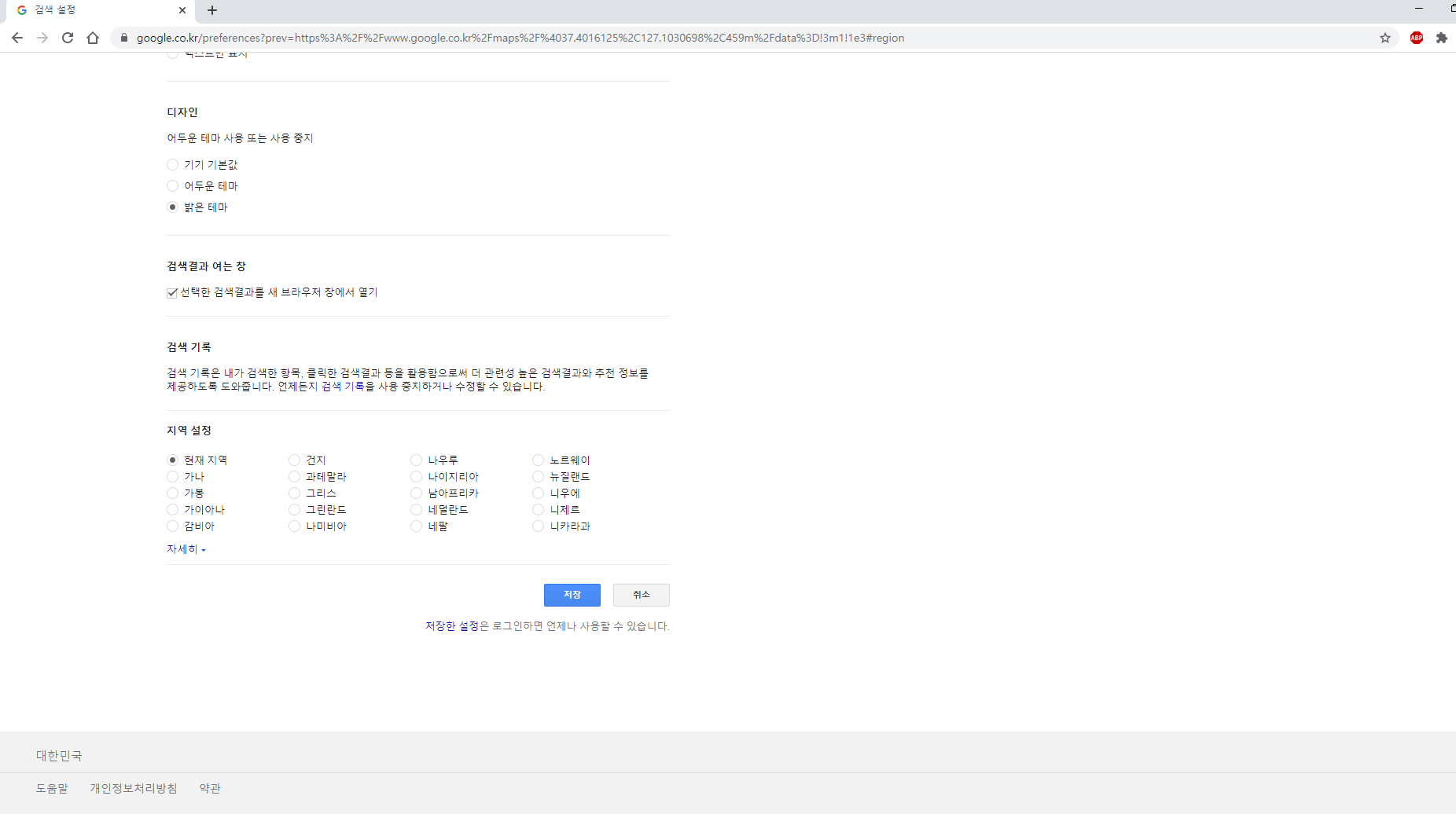Viewport: 1456px width, 814px height.
Task: Select the 네팔 region
Action: 417,526
